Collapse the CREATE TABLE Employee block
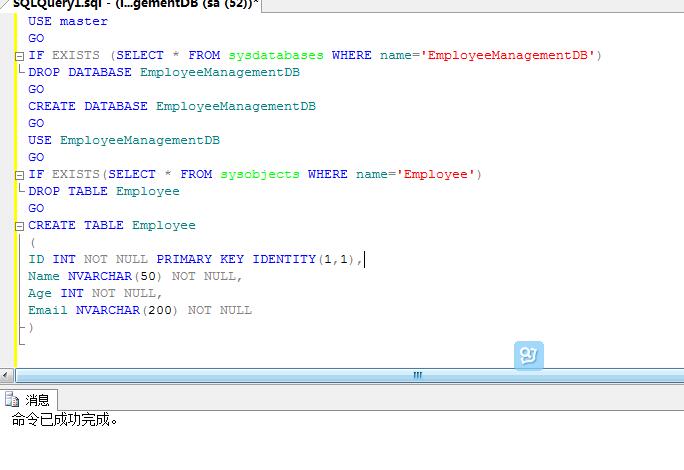This screenshot has height=470, width=684. coord(19,226)
